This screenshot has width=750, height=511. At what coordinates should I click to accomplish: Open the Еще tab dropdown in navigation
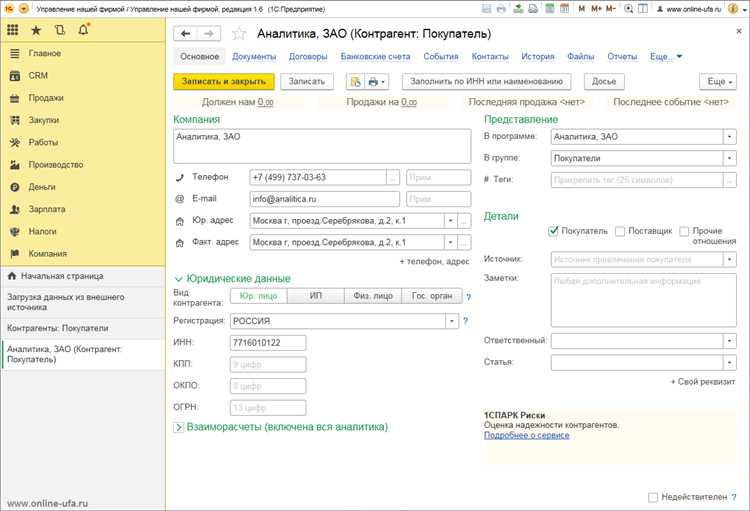pos(665,56)
